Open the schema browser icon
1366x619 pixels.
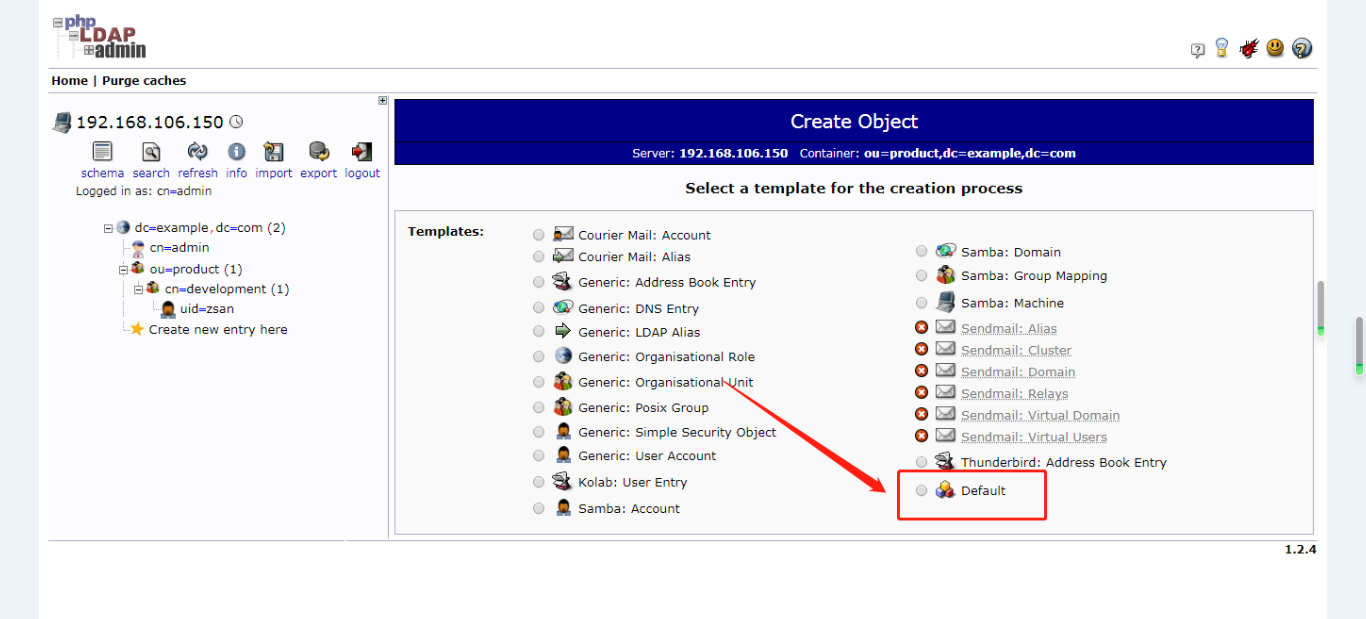pos(101,153)
